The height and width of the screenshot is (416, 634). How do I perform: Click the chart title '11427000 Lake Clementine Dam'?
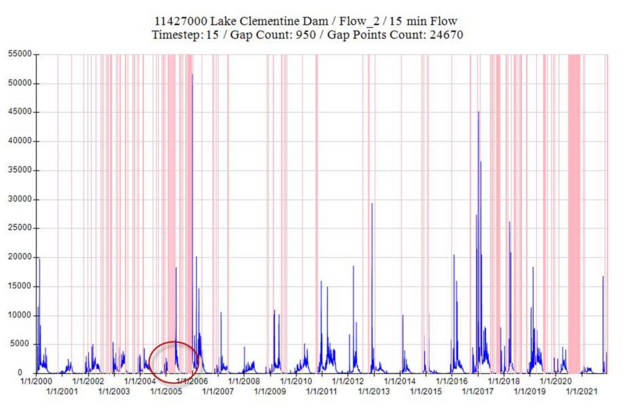(243, 21)
